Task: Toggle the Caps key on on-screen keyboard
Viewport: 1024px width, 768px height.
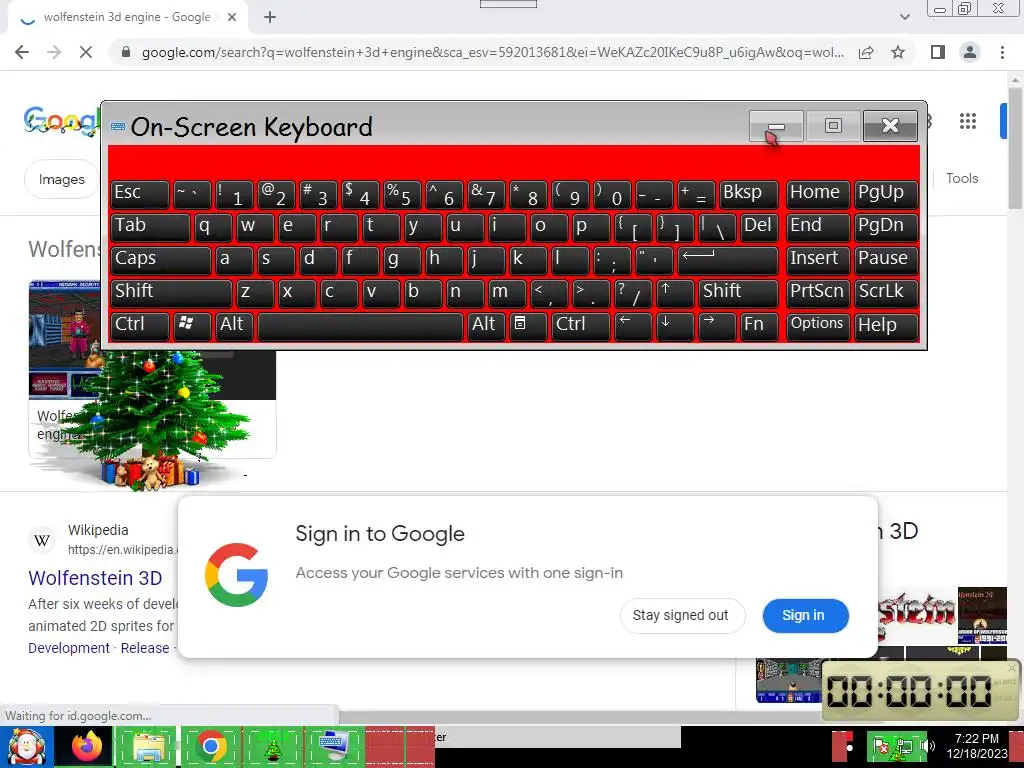Action: (x=160, y=259)
